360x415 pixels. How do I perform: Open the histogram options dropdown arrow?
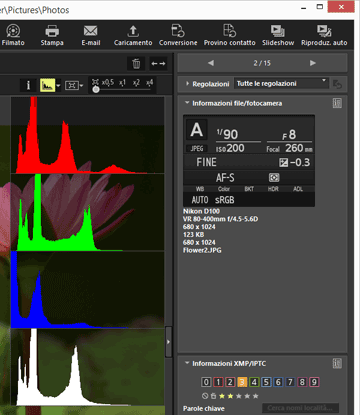tap(58, 86)
